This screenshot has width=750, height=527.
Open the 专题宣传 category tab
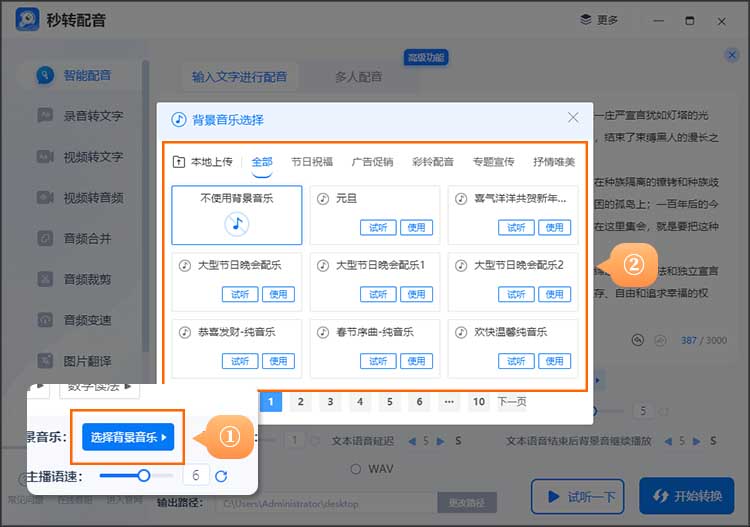point(494,162)
